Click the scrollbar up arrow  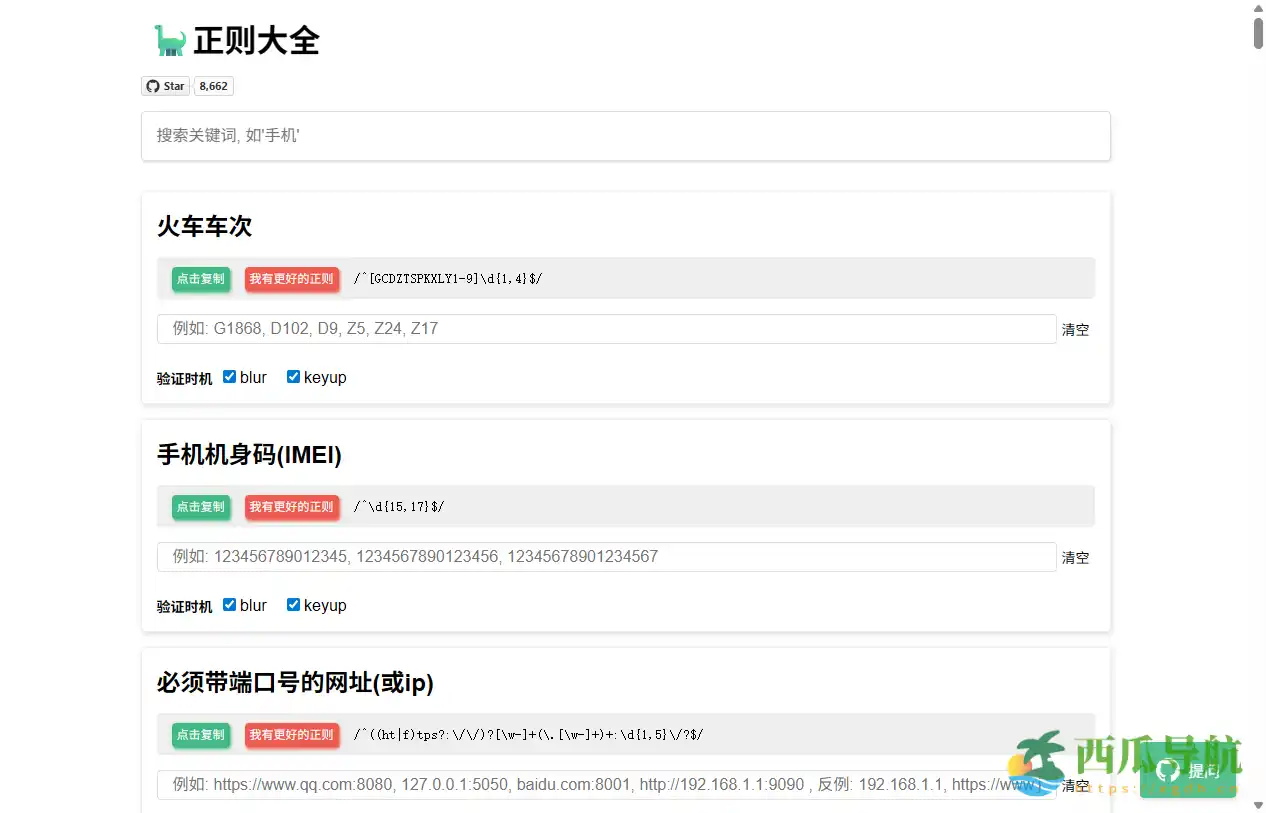pos(1258,8)
